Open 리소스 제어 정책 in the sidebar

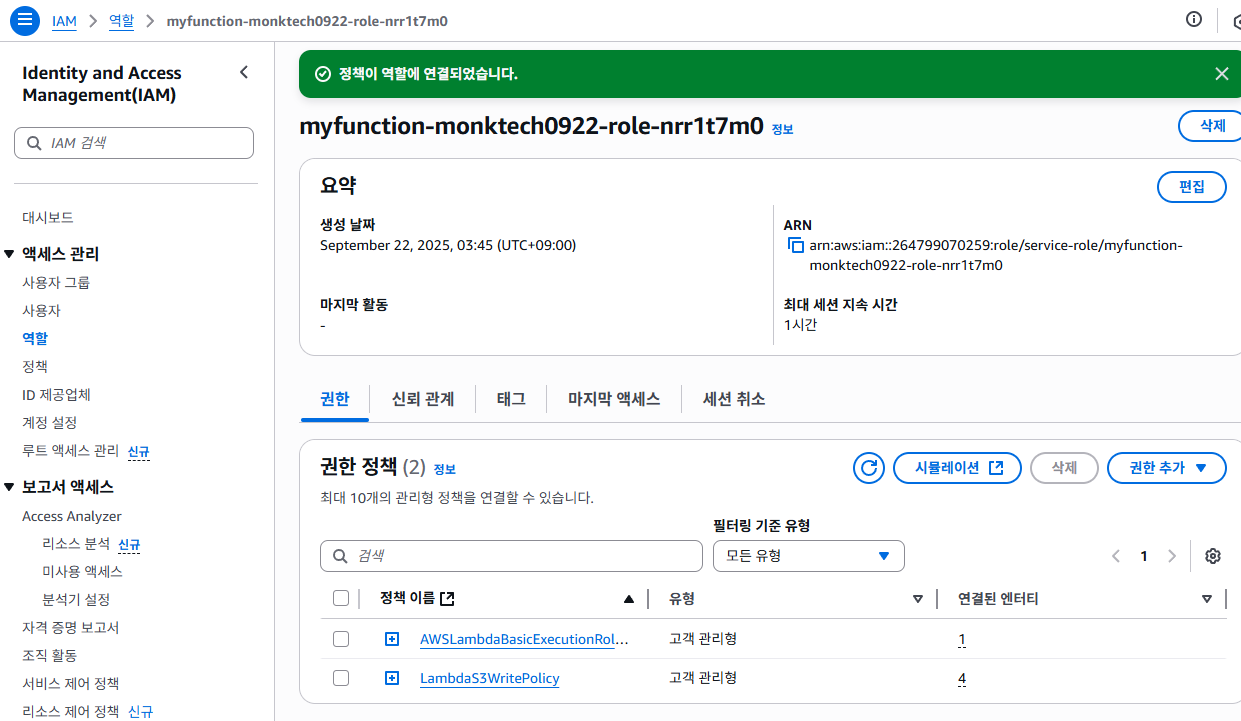pos(70,712)
